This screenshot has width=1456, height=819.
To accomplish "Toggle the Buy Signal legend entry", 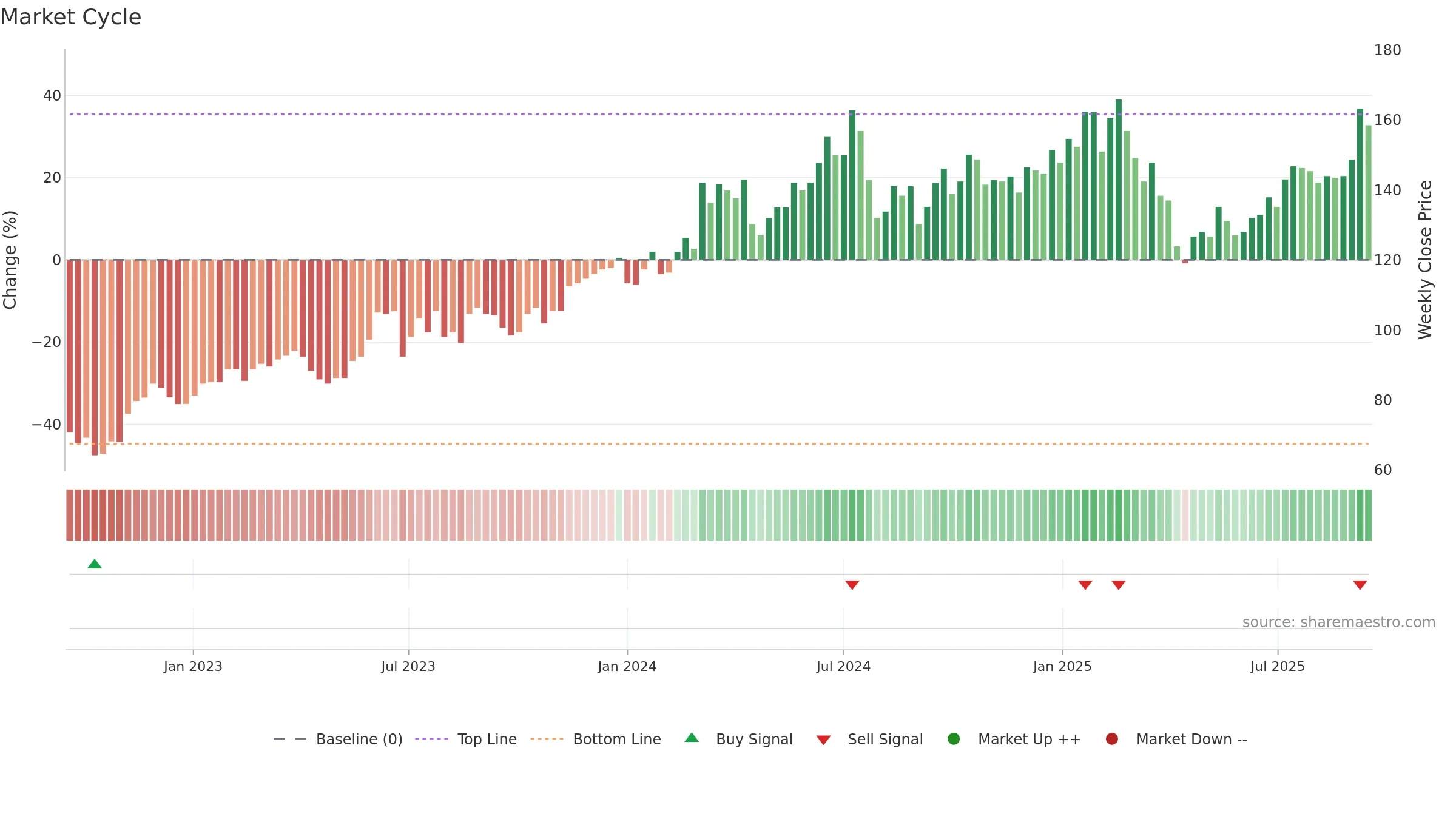I will 738,739.
